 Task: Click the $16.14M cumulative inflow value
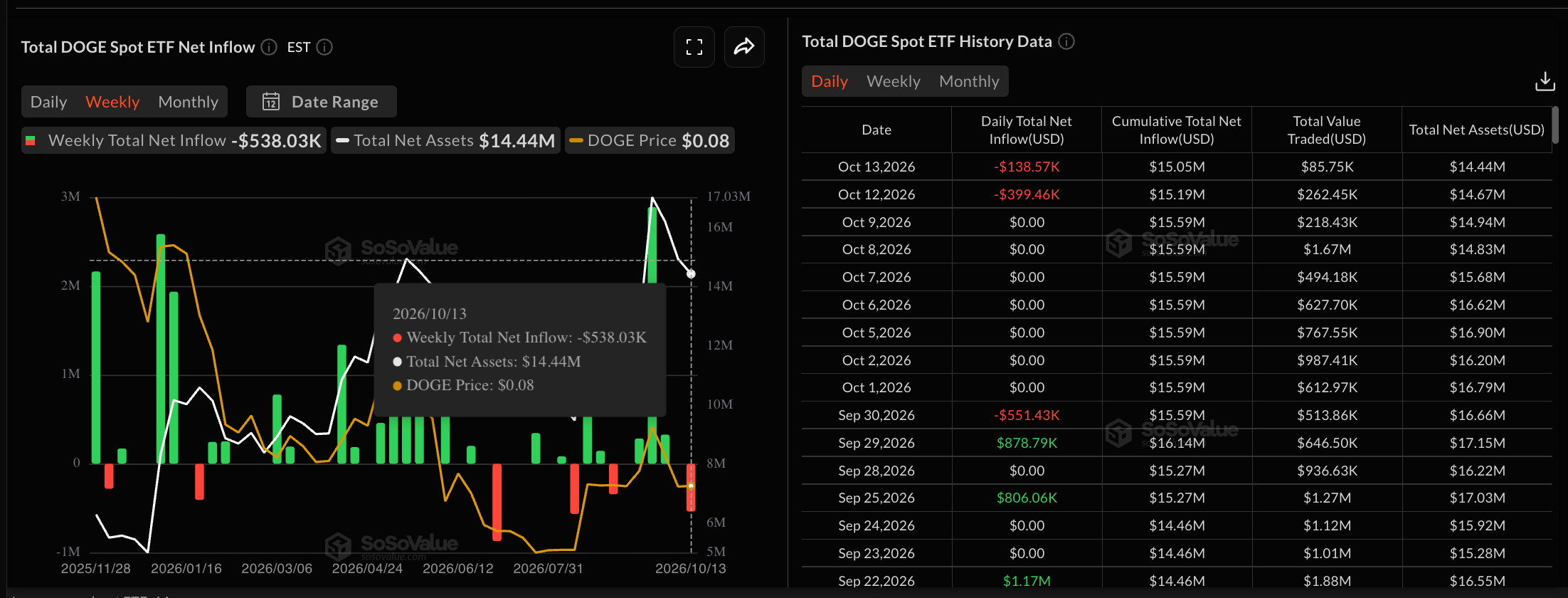pyautogui.click(x=1177, y=443)
